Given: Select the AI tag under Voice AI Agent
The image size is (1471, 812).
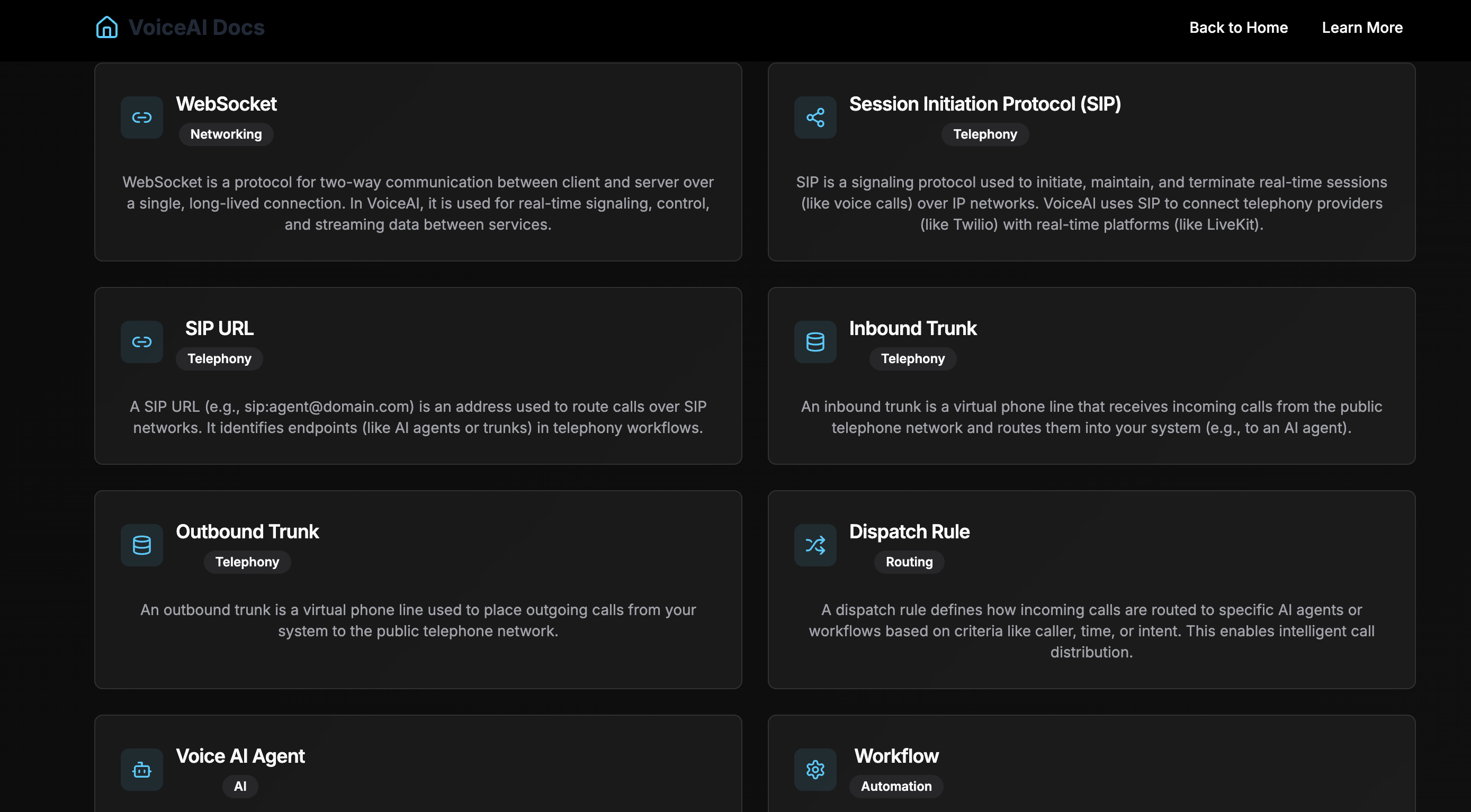Looking at the screenshot, I should click(240, 786).
